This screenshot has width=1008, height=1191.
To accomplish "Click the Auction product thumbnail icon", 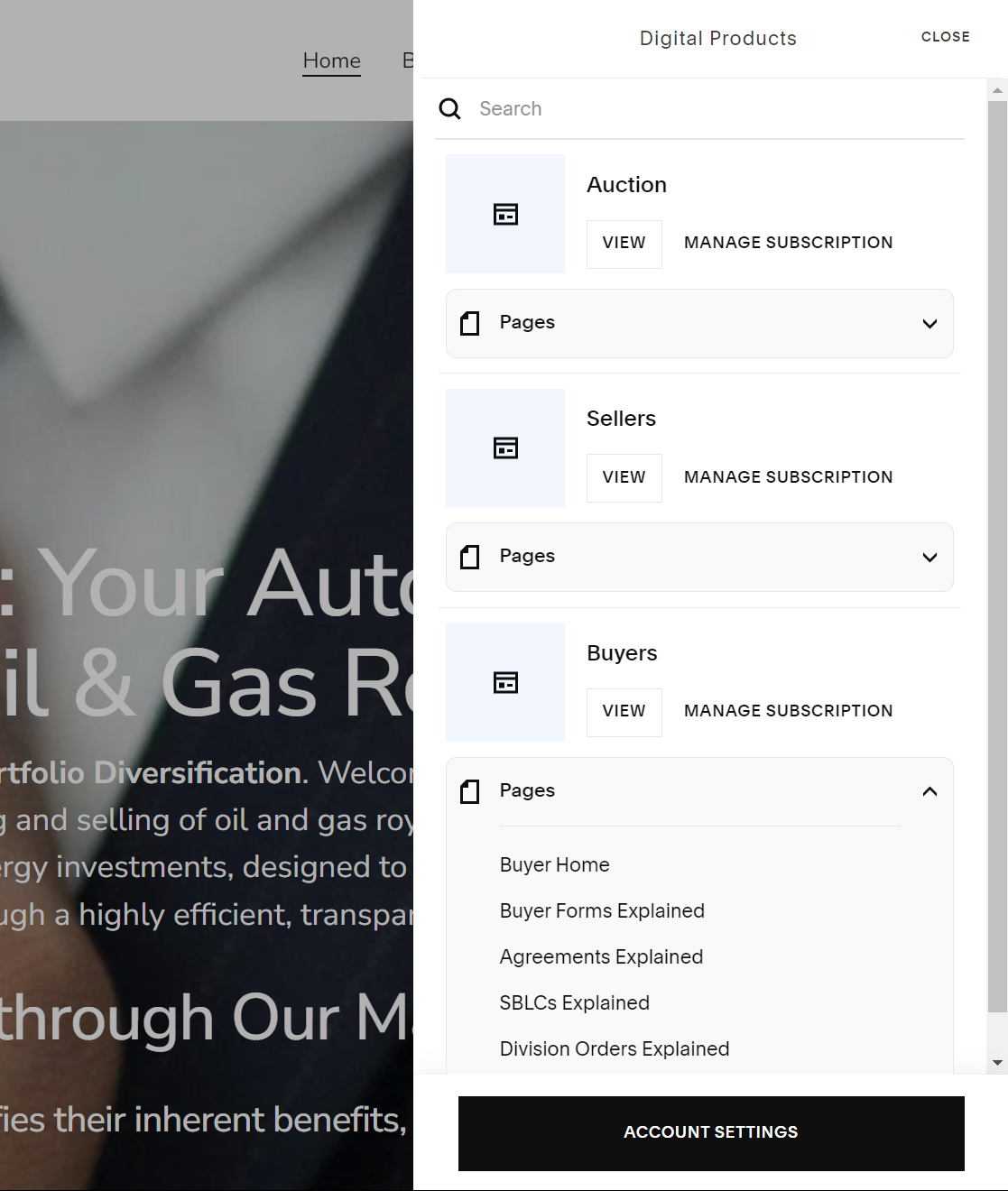I will pyautogui.click(x=504, y=214).
